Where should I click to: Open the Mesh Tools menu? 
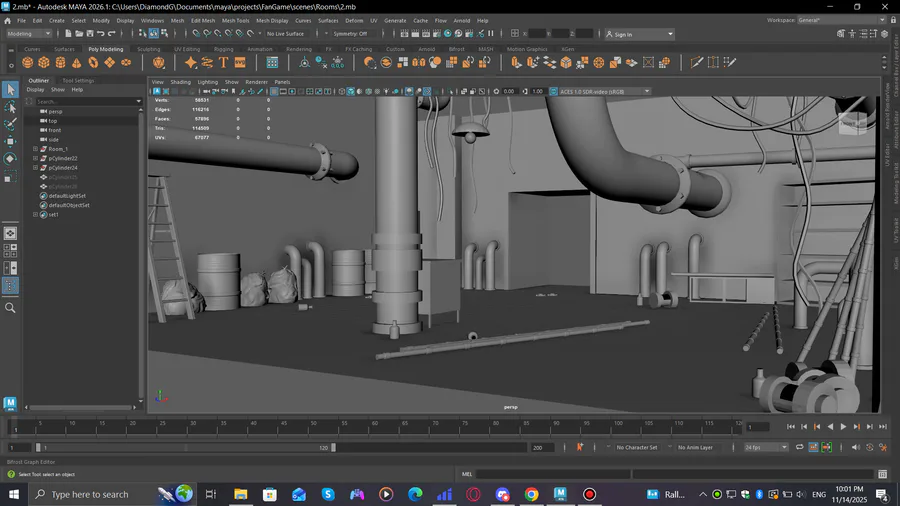(236, 20)
